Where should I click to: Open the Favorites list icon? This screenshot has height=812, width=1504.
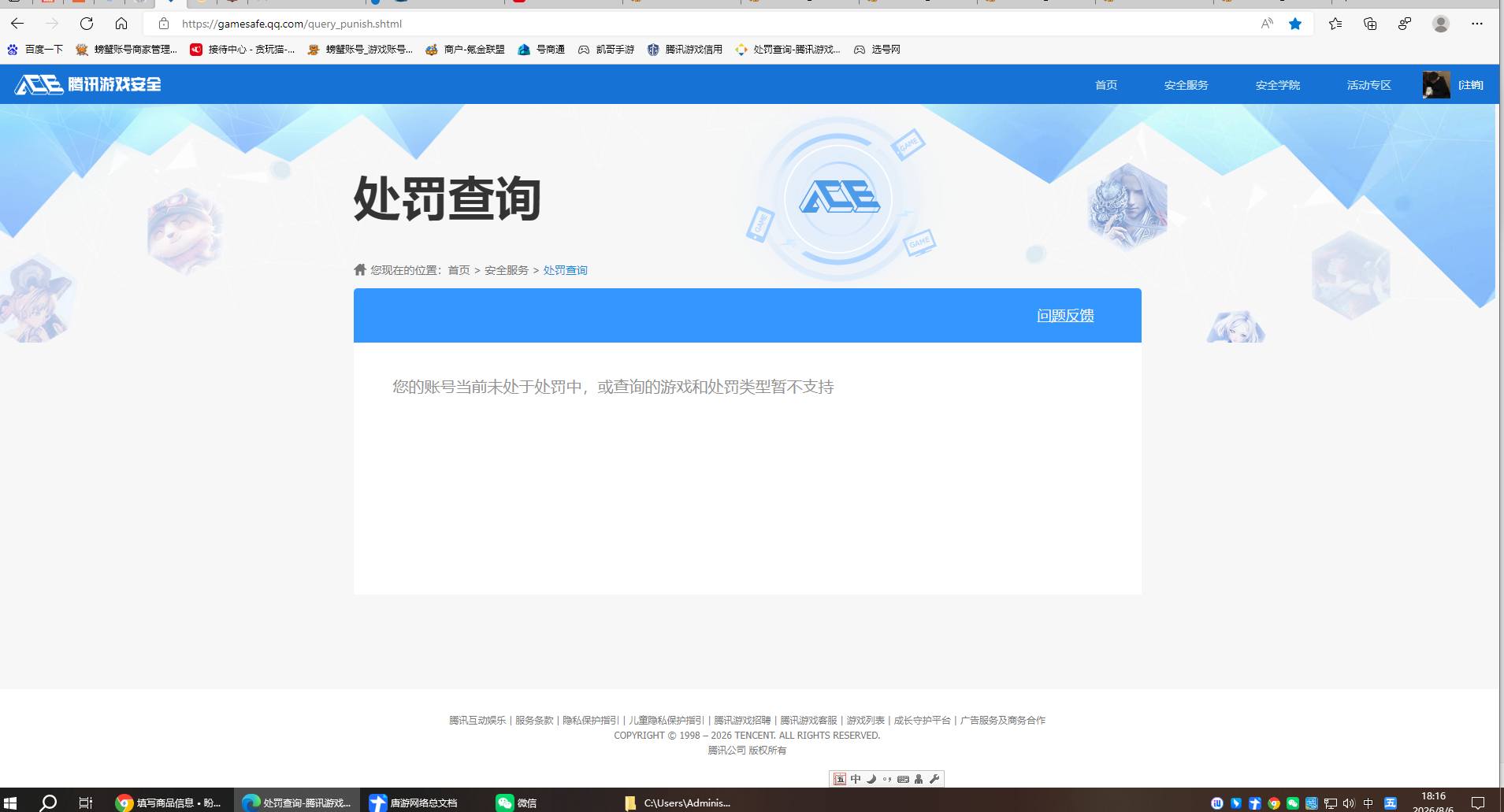(x=1335, y=24)
